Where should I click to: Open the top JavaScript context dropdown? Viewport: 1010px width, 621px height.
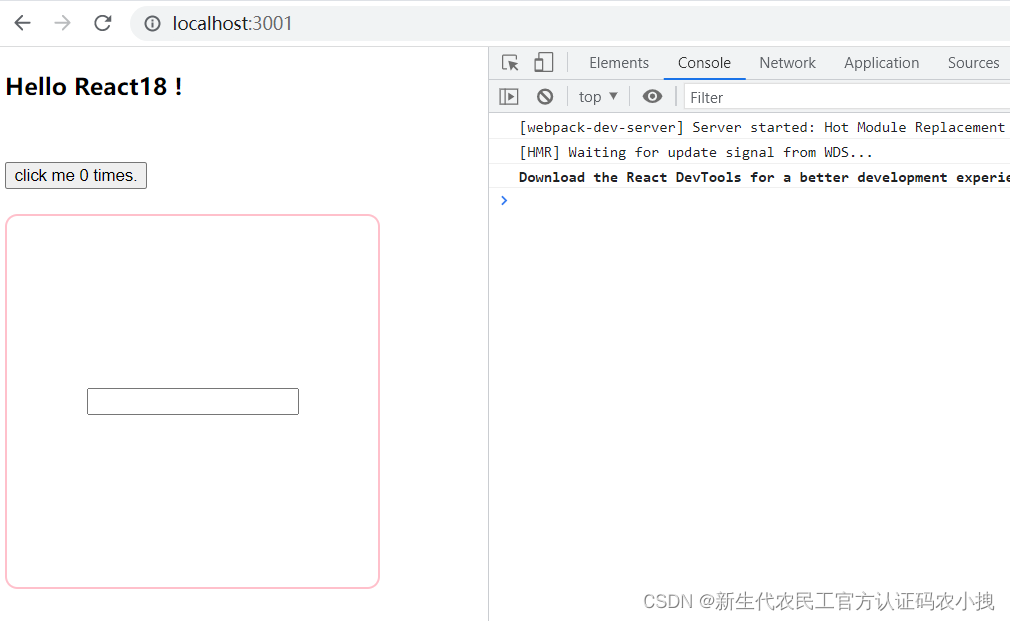coord(598,97)
